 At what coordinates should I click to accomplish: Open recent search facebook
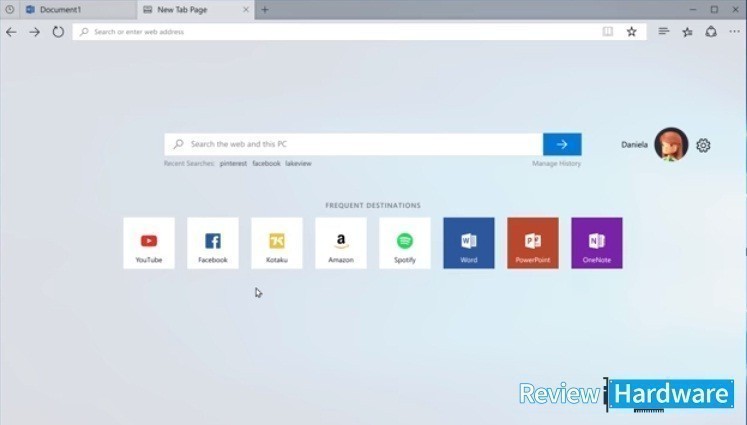coord(266,163)
